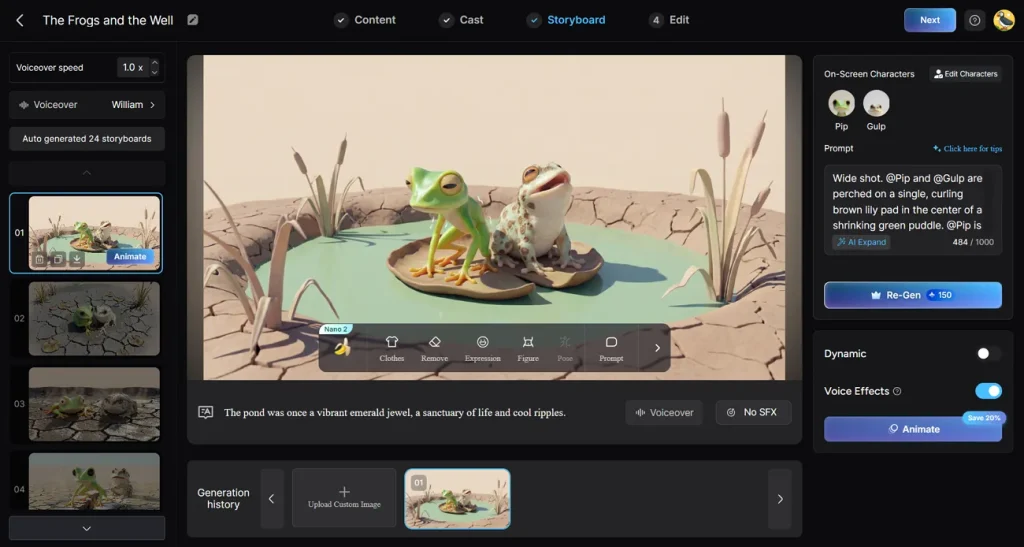Viewport: 1024px width, 547px height.
Task: Open the user profile avatar
Action: [1004, 20]
